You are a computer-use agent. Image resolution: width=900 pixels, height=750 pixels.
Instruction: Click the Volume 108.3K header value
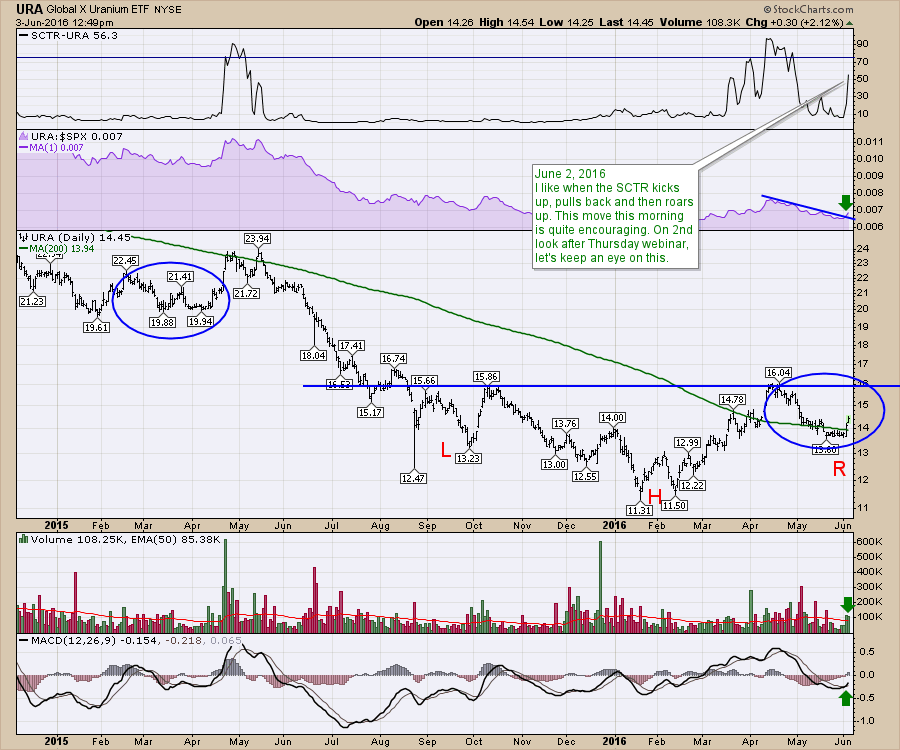(700, 22)
